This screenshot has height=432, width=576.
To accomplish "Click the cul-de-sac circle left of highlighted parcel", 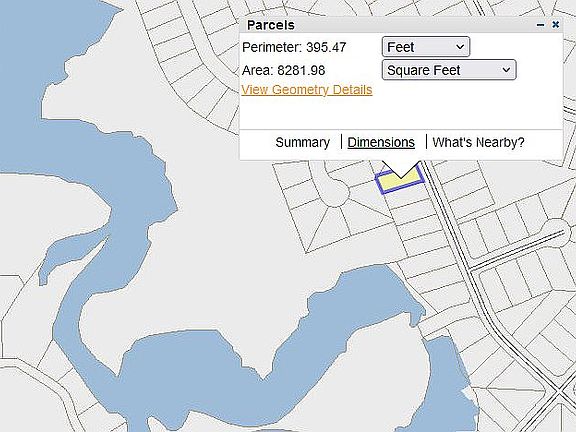I will (334, 192).
